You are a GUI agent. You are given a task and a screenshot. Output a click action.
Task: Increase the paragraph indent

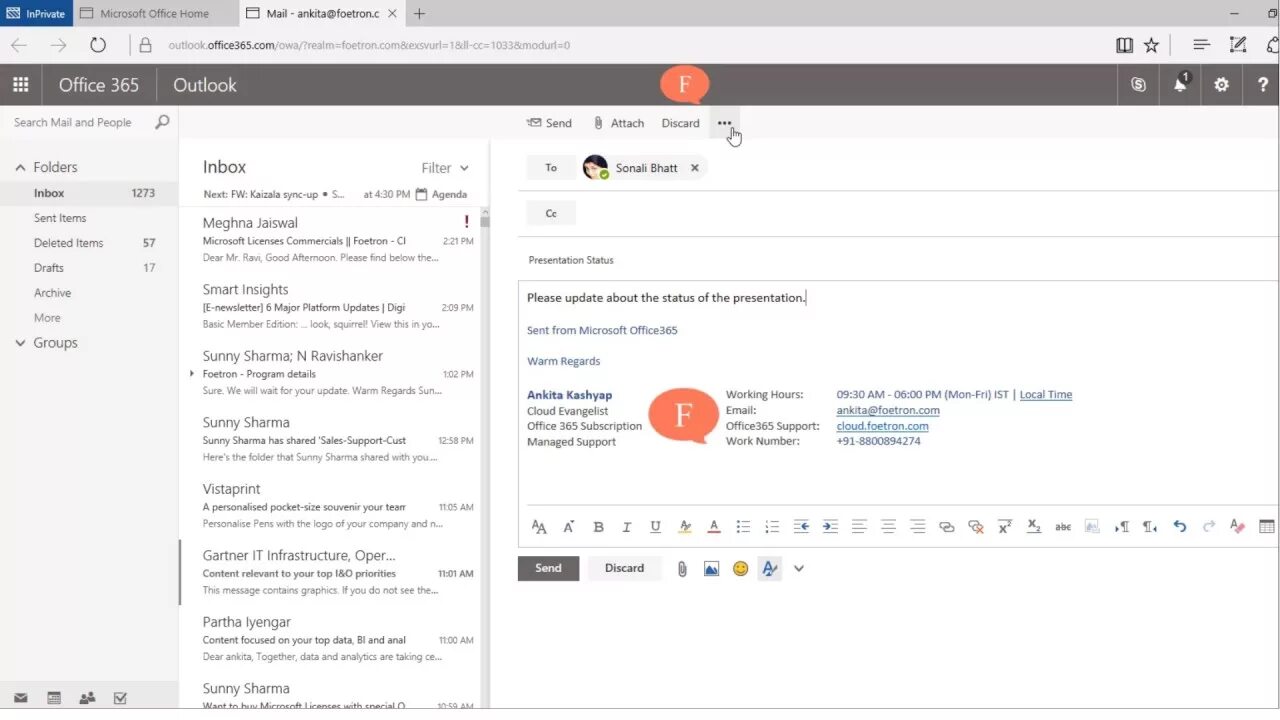click(x=830, y=527)
